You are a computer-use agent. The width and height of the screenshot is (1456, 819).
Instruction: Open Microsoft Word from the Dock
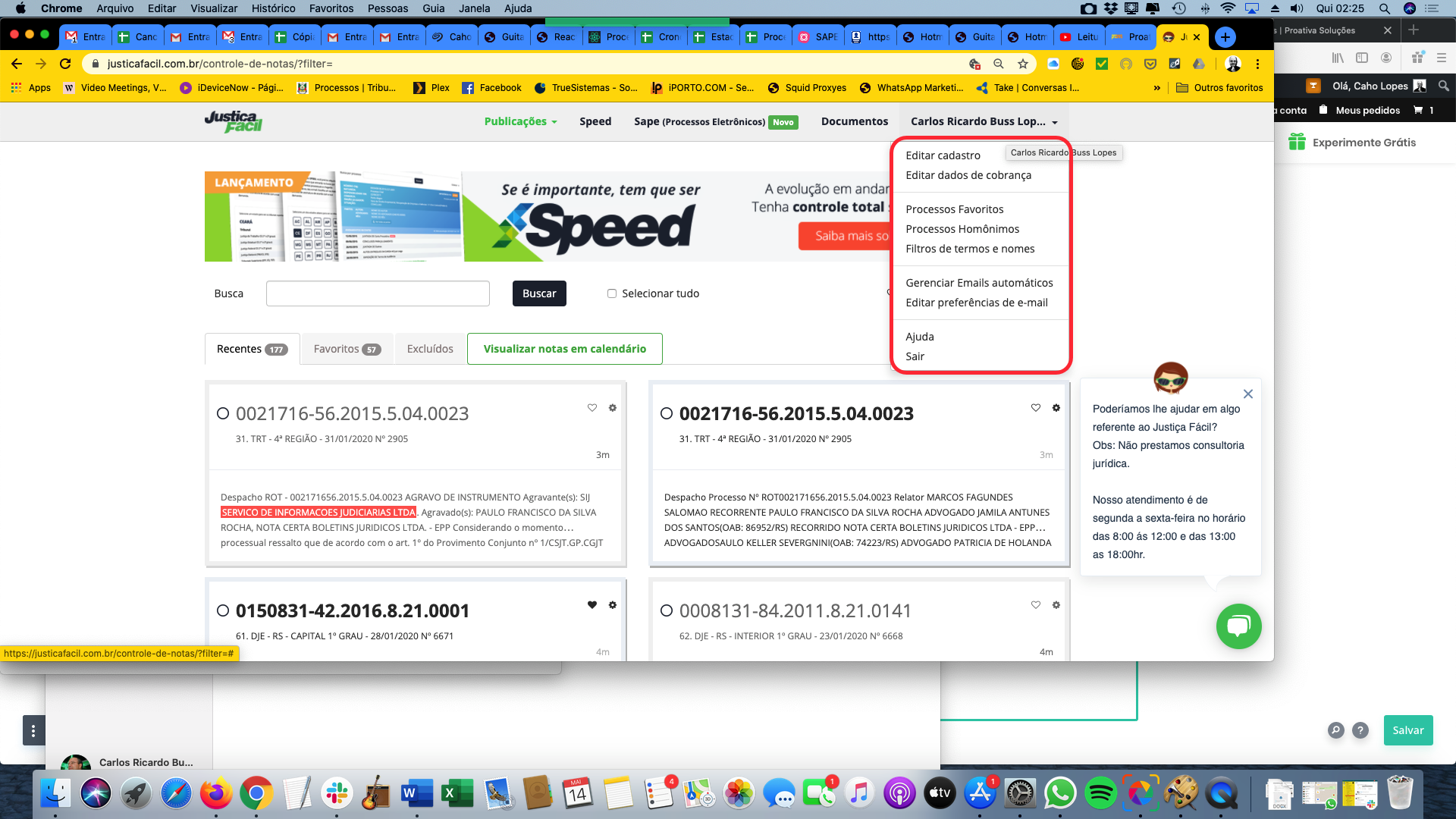click(416, 794)
